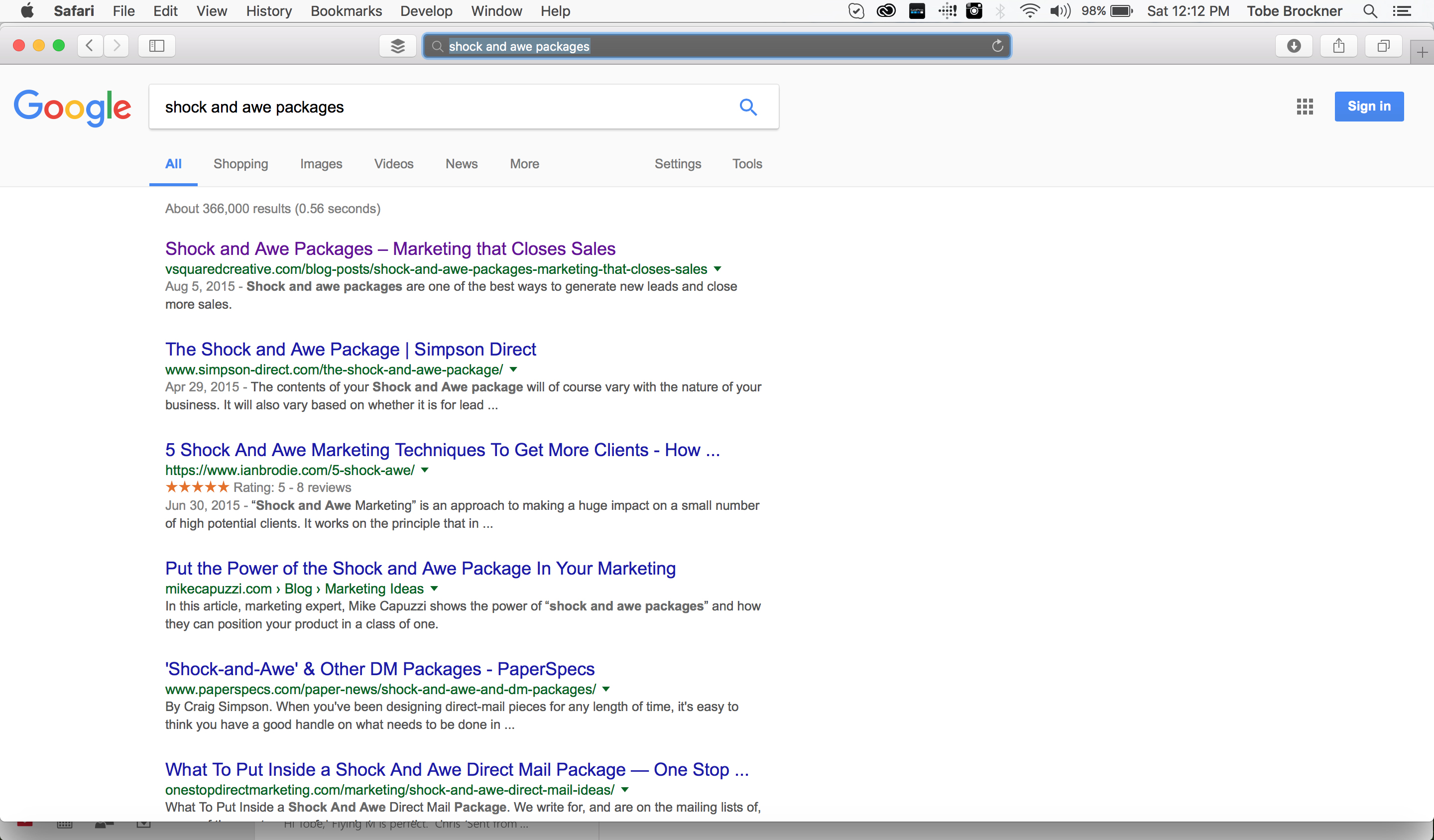Open the Safari Help menu
The image size is (1434, 840).
[555, 11]
